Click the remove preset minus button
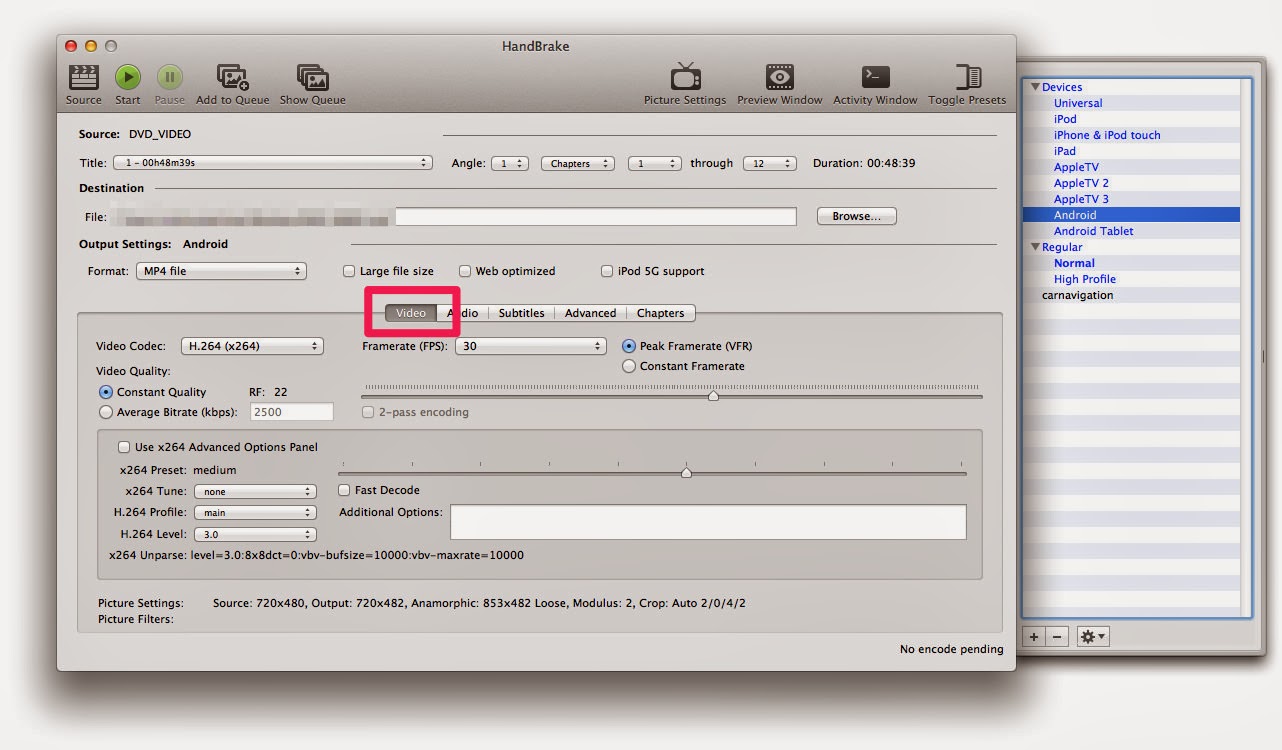 [1057, 637]
